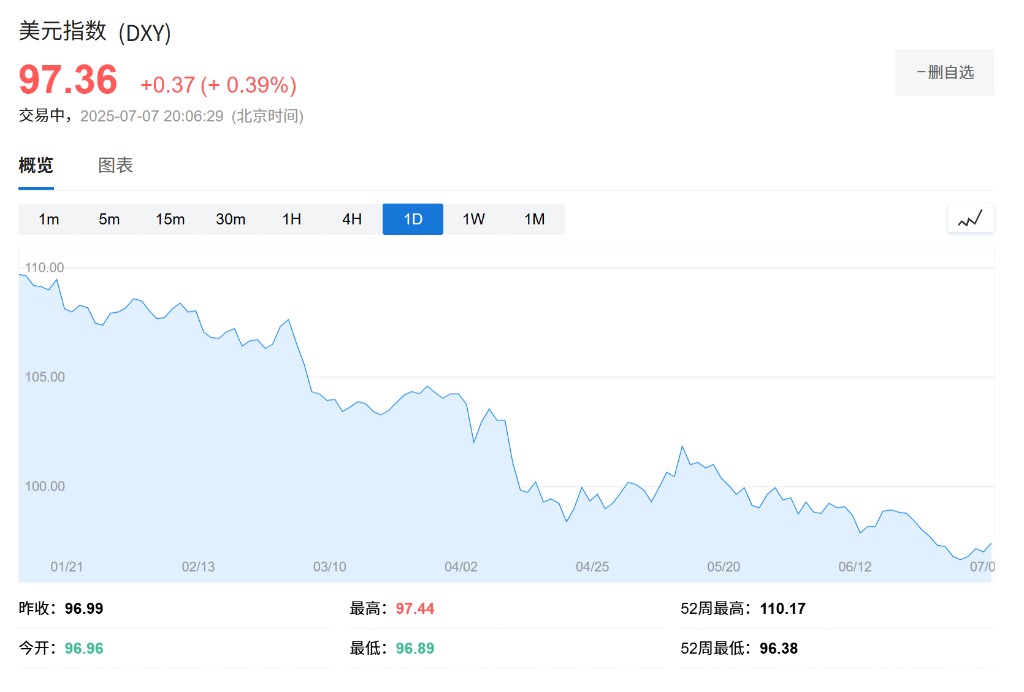Viewport: 1024px width, 692px height.
Task: Switch to the 概览 tab
Action: point(36,166)
